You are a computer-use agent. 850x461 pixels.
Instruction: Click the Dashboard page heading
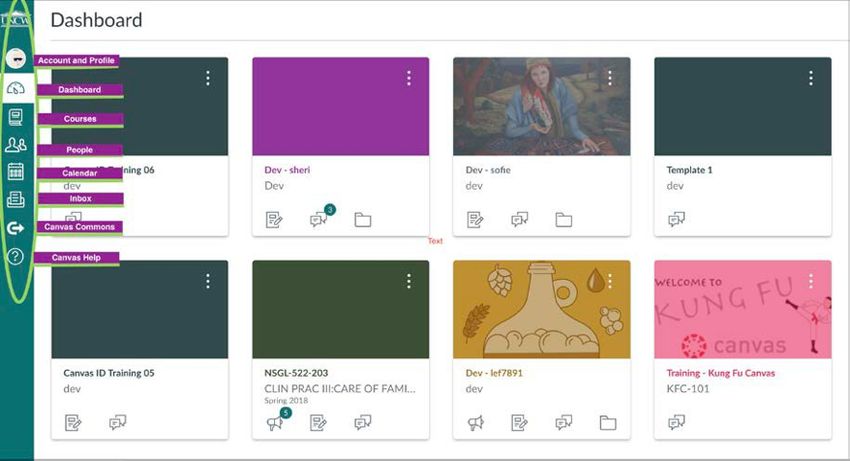(96, 20)
